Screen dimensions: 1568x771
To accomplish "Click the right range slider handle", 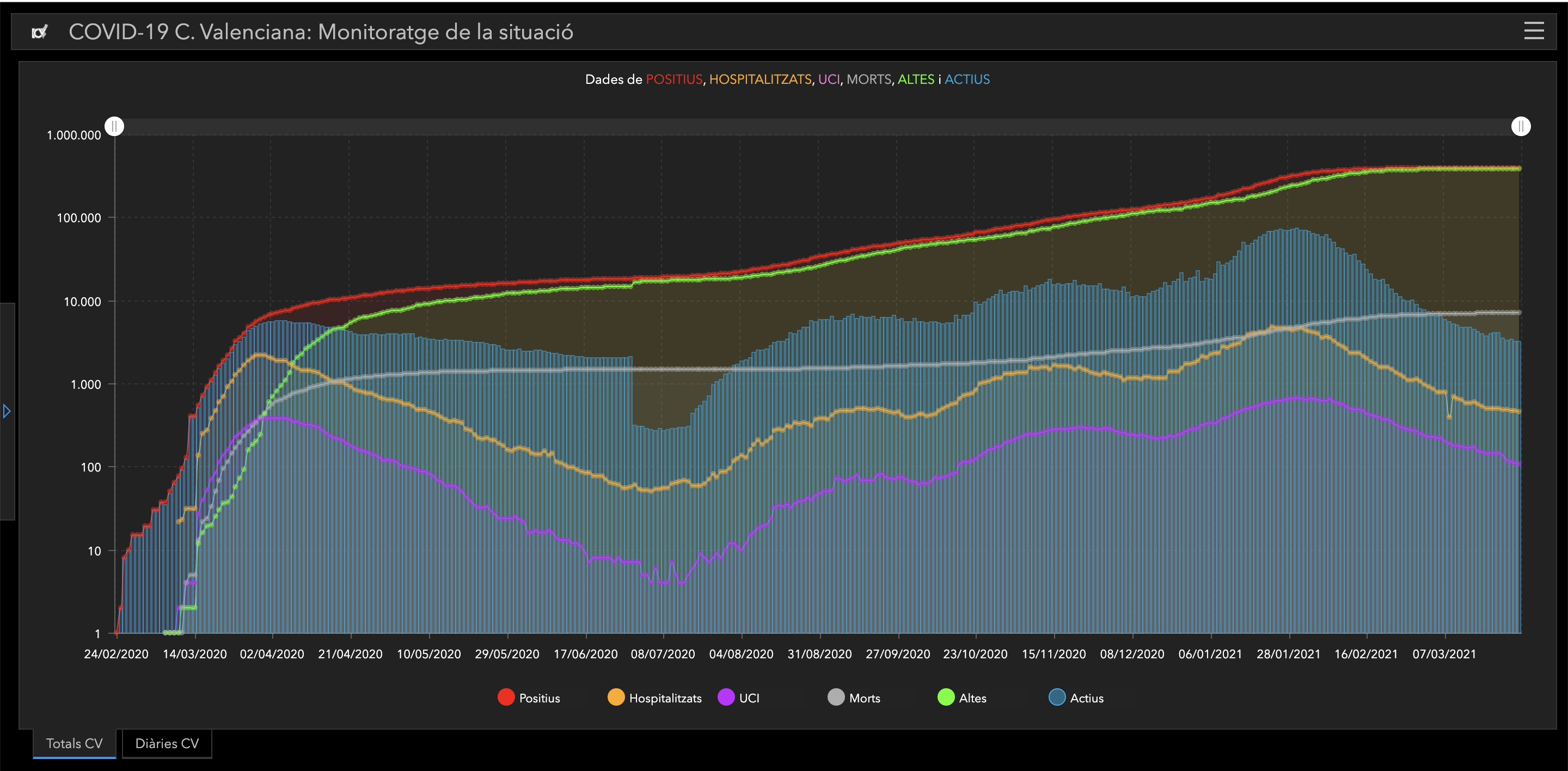I will 1521,126.
